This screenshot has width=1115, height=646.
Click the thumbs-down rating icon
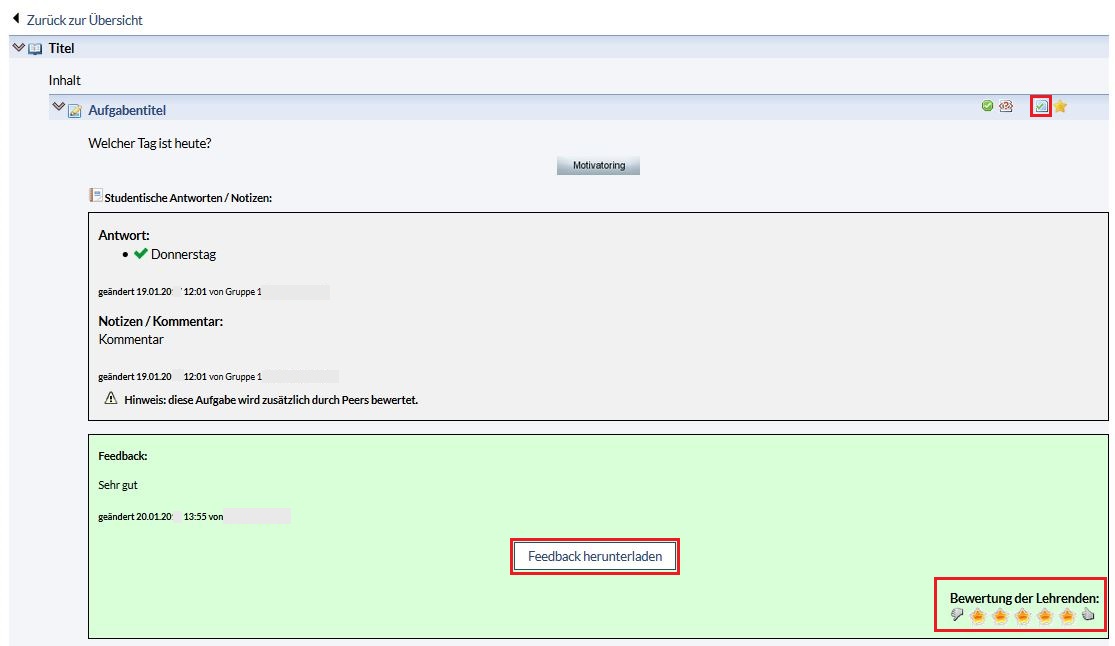957,615
